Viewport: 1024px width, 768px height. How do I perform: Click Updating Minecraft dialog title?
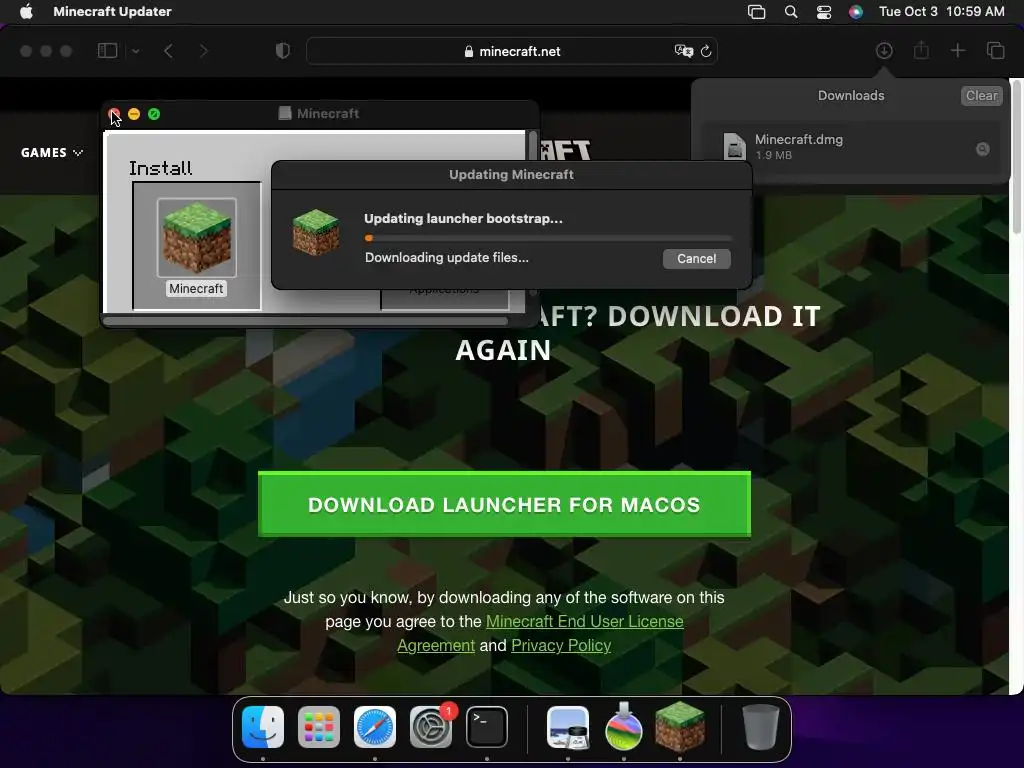(511, 175)
